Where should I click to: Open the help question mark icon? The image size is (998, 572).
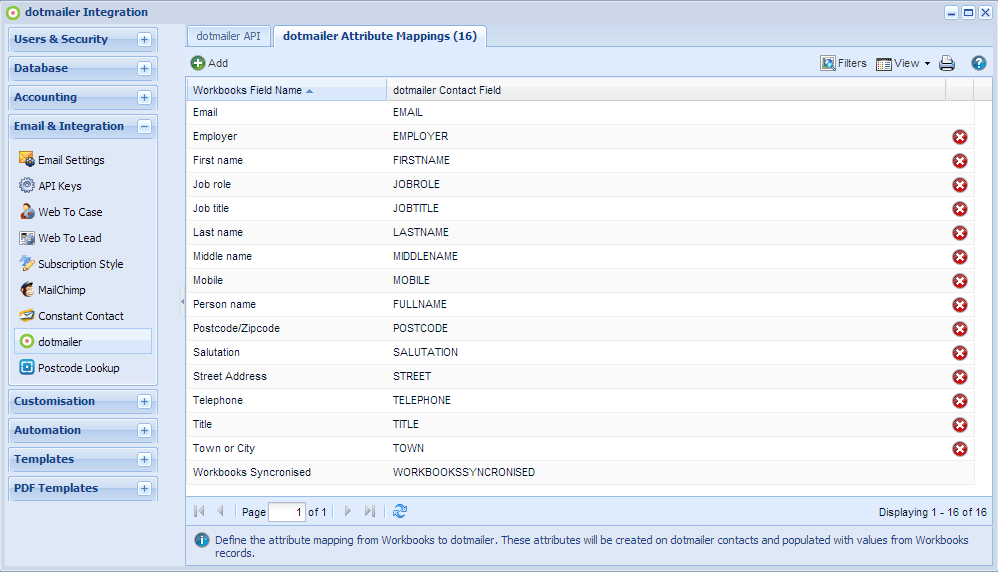click(x=979, y=63)
